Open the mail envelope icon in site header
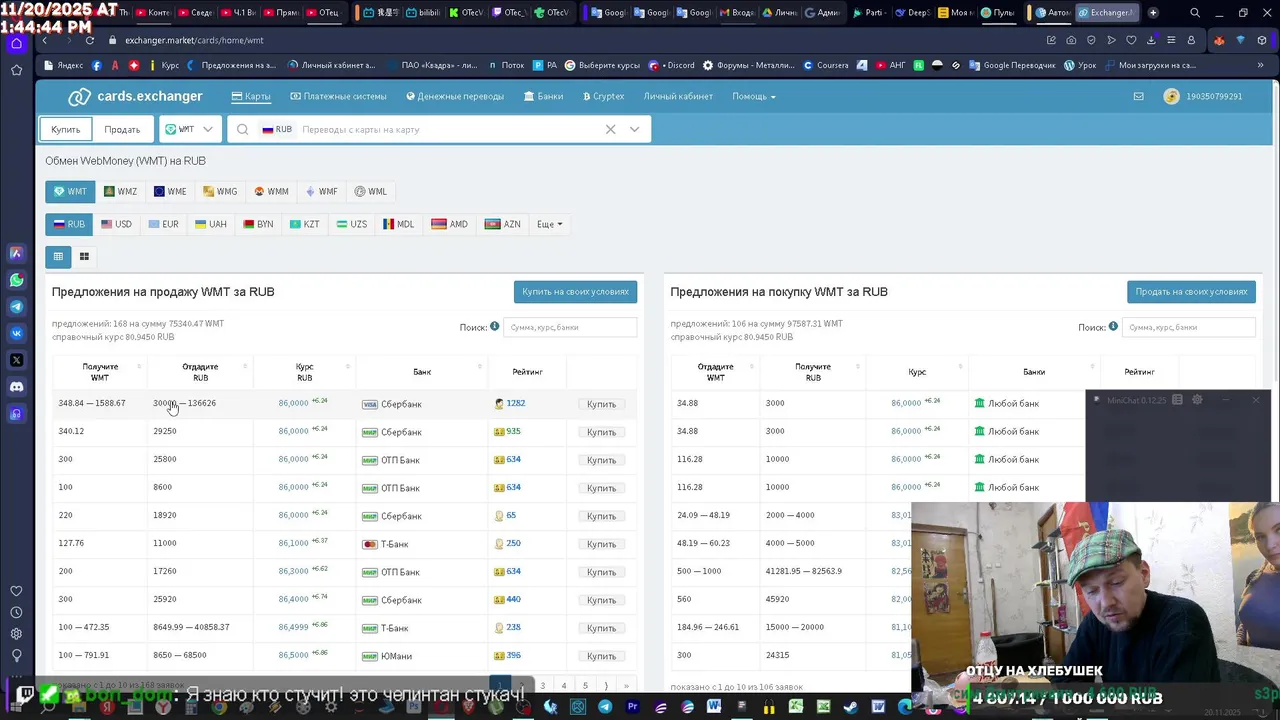This screenshot has height=720, width=1280. click(x=1138, y=97)
